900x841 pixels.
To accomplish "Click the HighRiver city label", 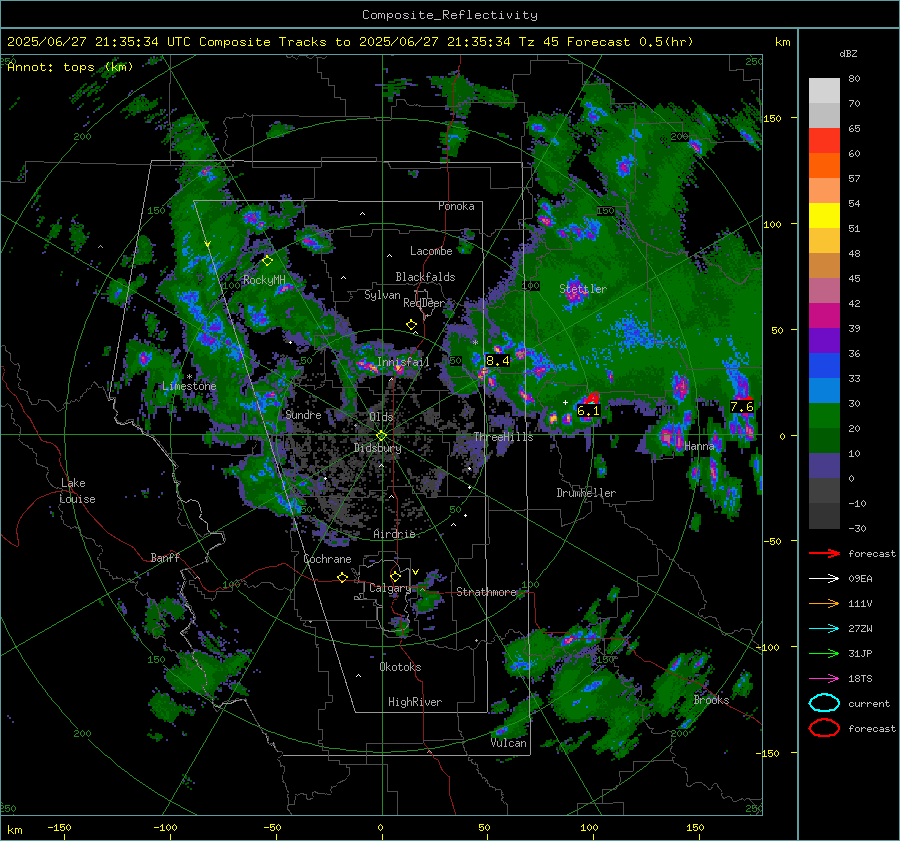I will [x=415, y=702].
